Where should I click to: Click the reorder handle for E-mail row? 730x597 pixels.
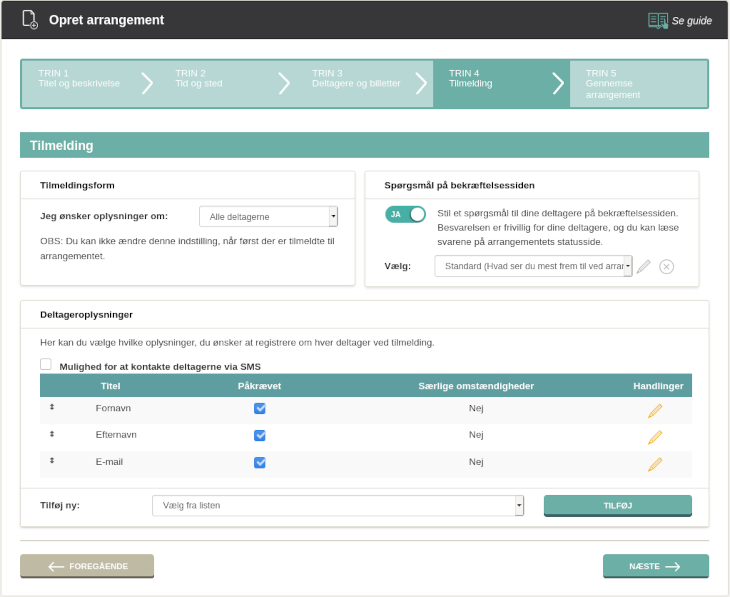point(52,461)
